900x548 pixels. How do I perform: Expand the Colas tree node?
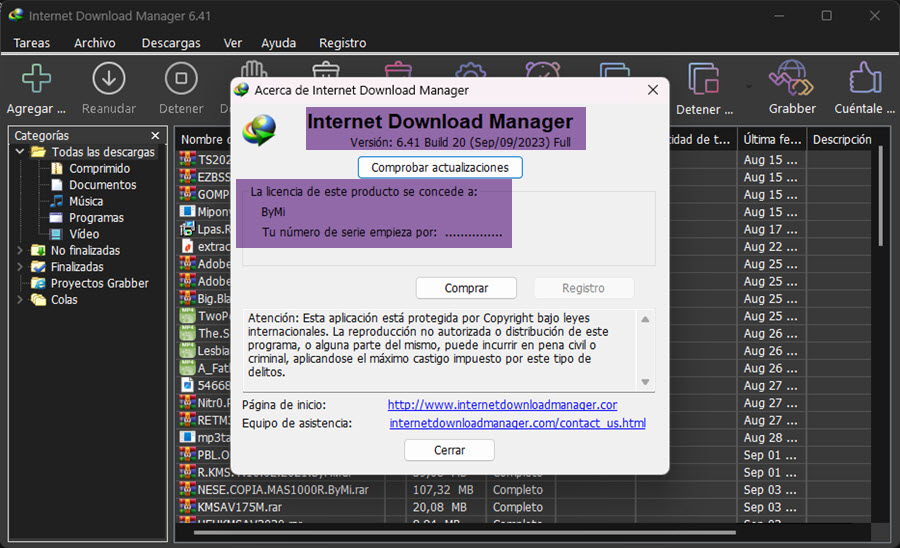[20, 300]
